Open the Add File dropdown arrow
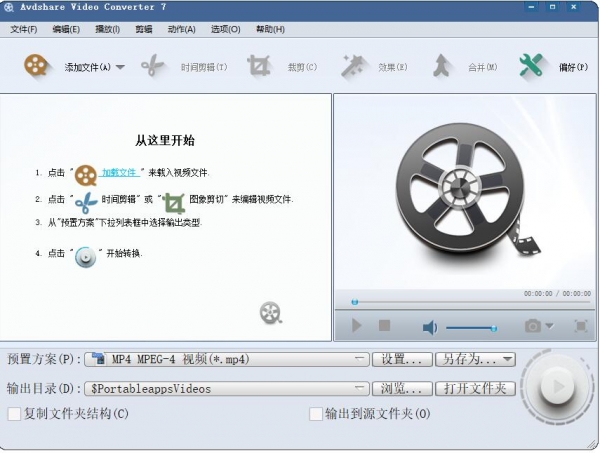This screenshot has width=600, height=453. 120,67
